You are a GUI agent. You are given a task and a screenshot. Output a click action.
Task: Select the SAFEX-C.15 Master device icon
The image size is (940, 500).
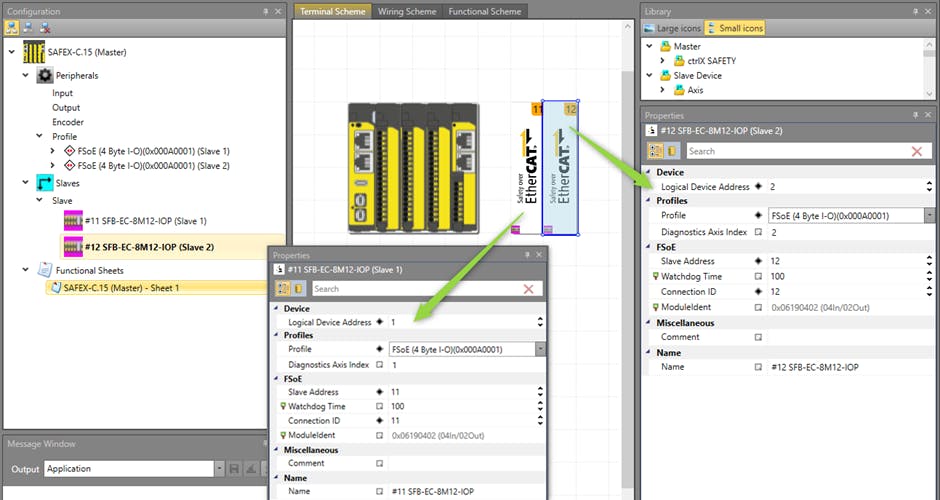tap(35, 52)
